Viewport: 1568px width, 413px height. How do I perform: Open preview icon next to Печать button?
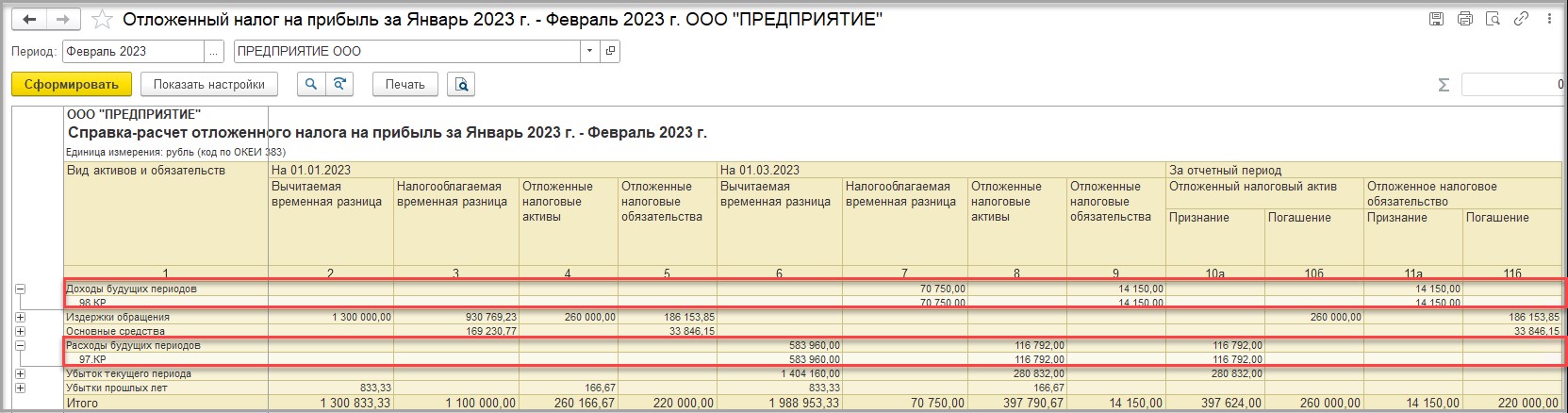pos(461,84)
